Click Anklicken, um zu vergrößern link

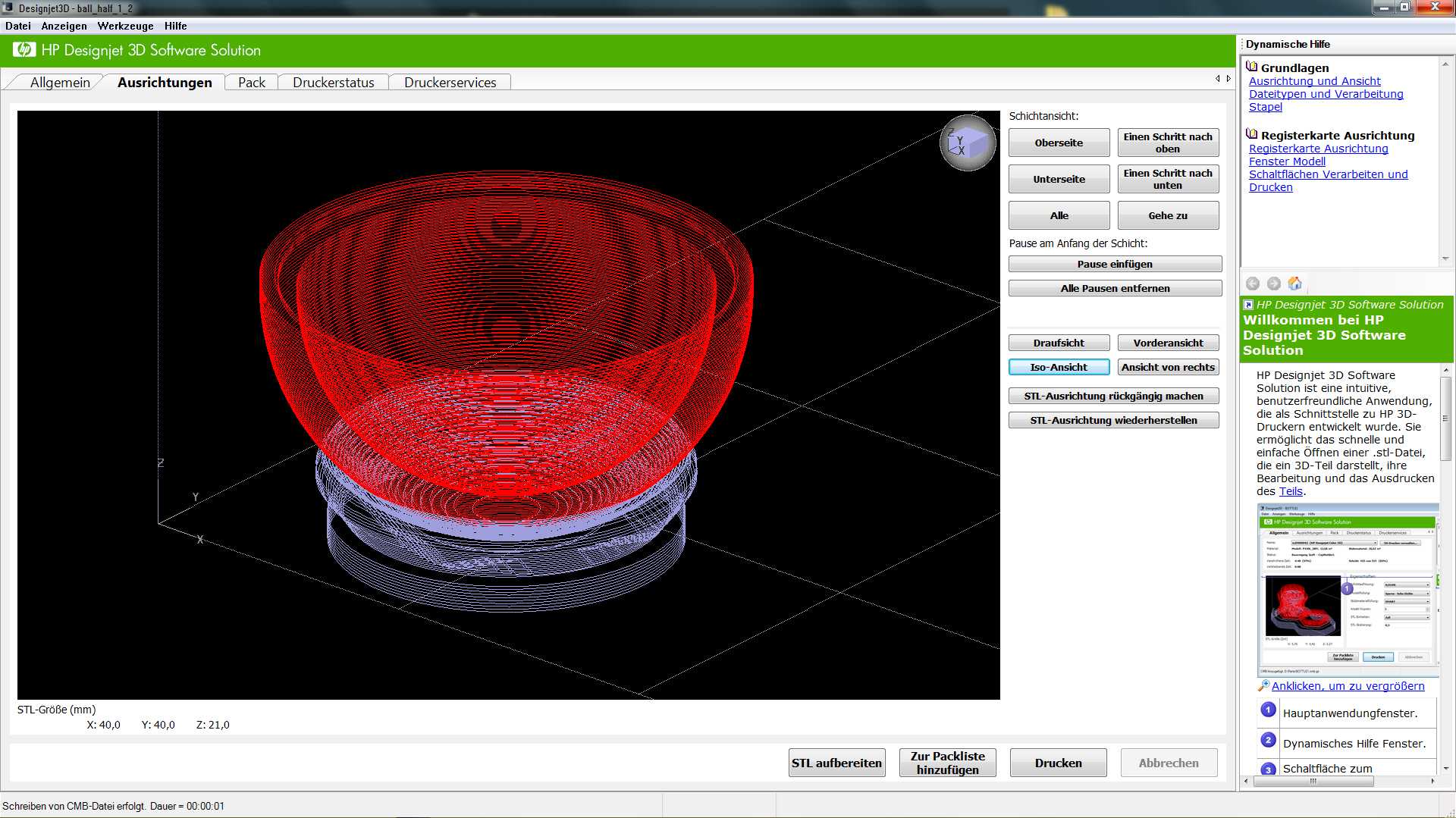[1348, 686]
